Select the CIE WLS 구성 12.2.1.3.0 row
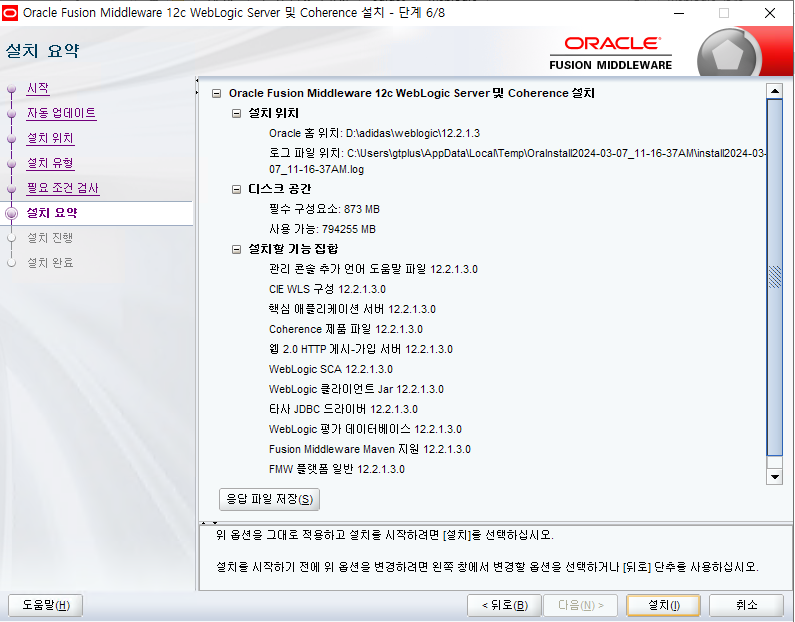 pos(327,289)
